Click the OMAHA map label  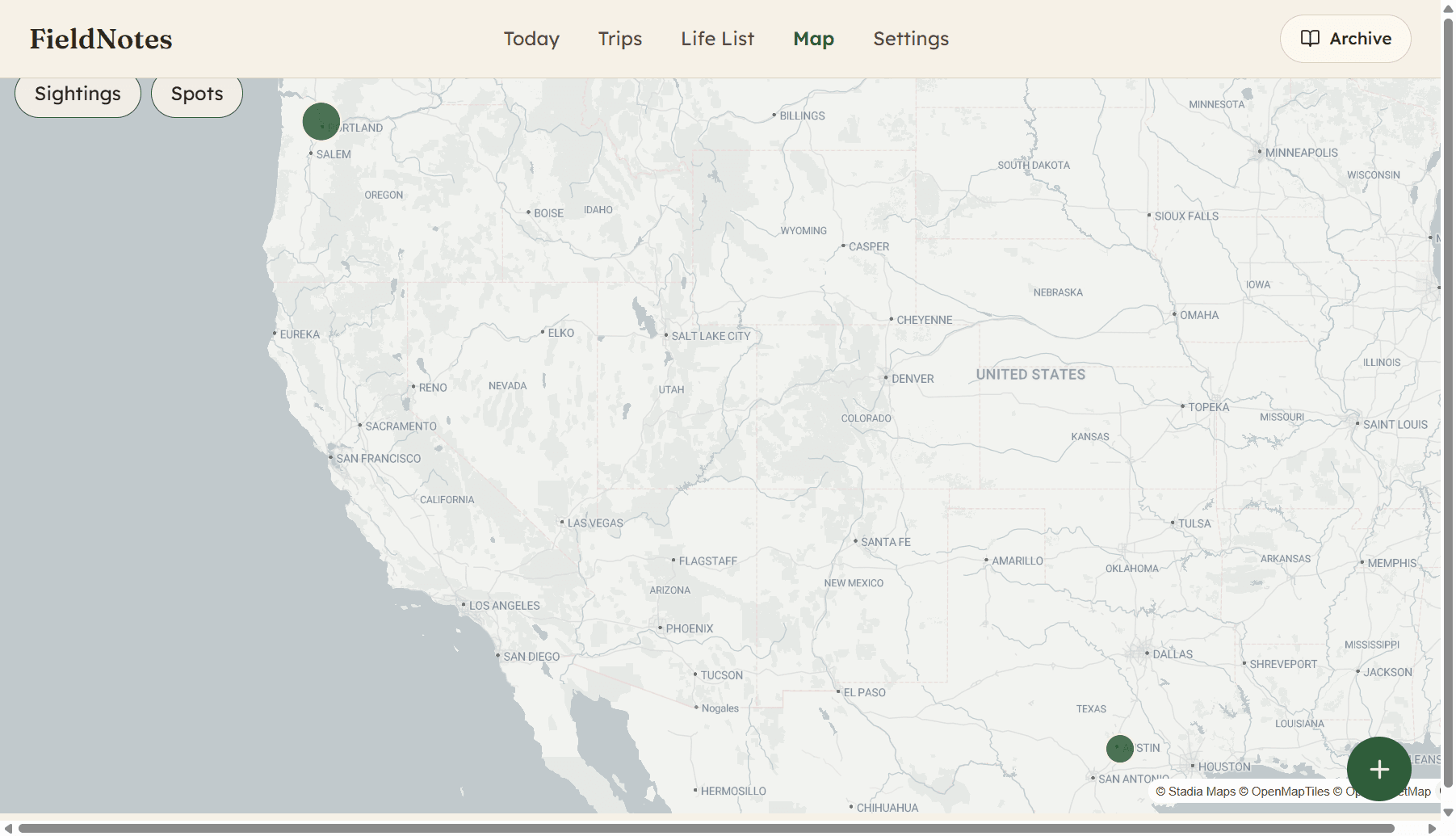point(1199,315)
